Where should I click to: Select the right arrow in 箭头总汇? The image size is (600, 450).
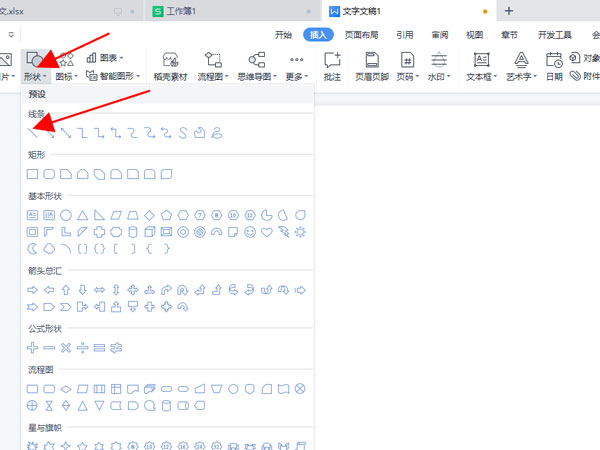tap(33, 290)
